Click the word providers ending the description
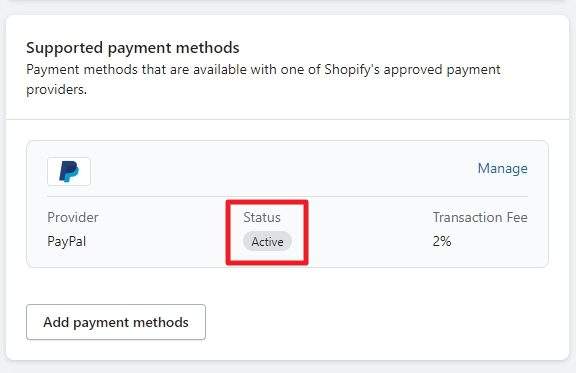 [x=56, y=90]
